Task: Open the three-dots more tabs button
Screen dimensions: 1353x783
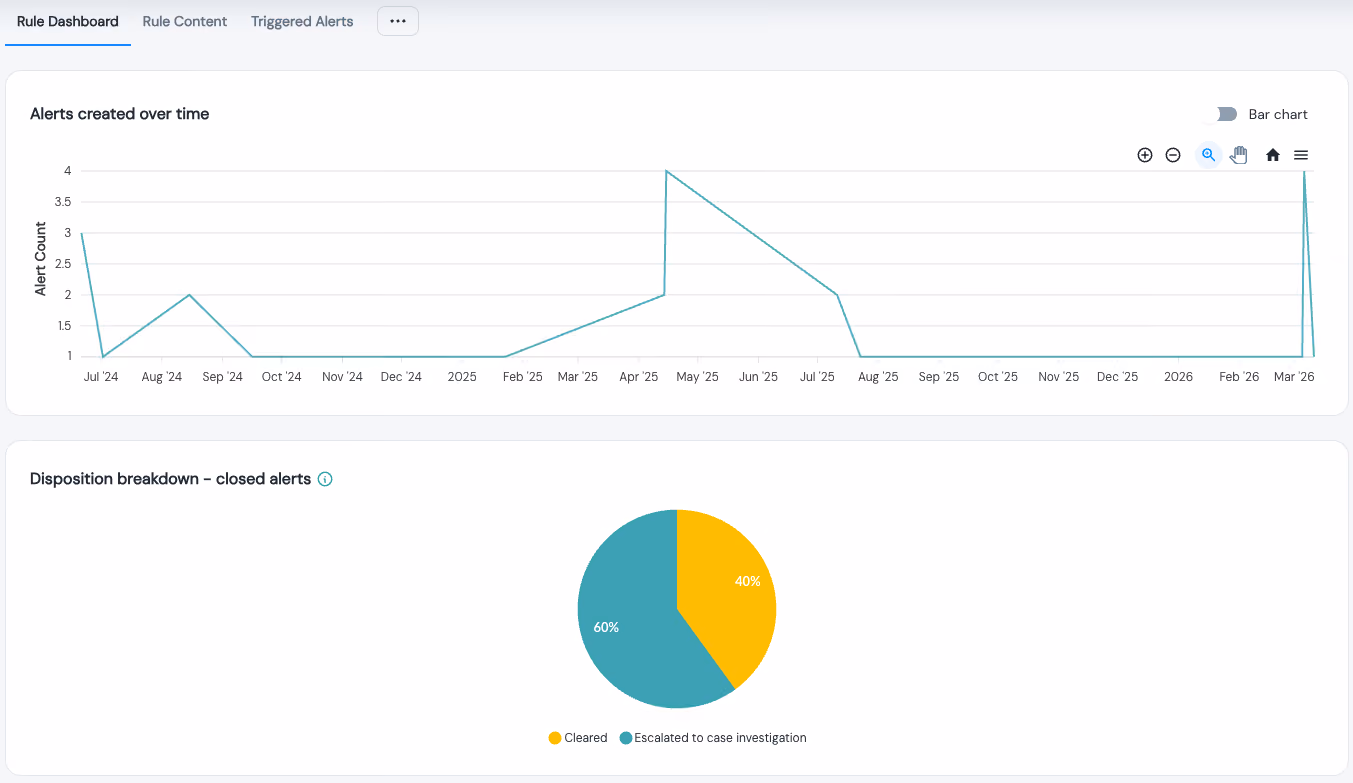Action: [x=398, y=21]
